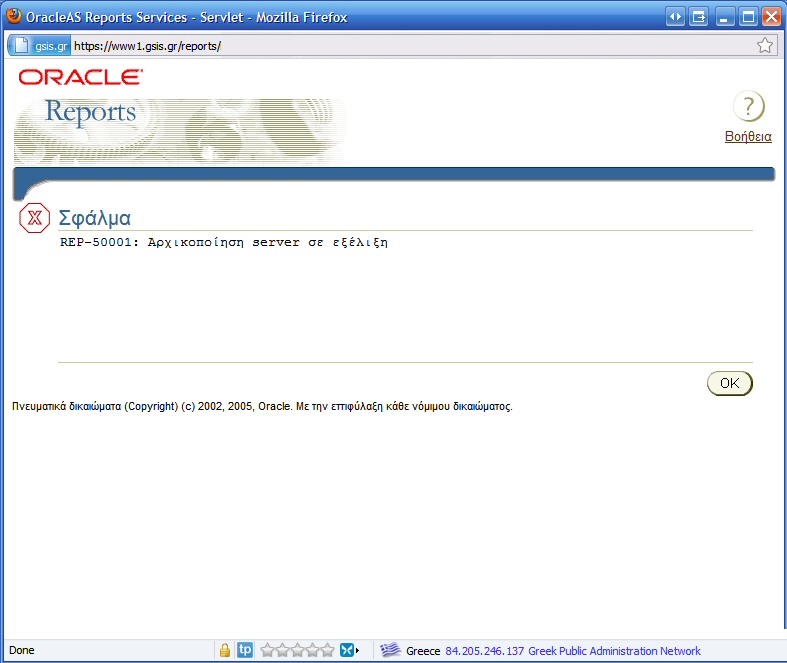
Task: Click the REP-50001 error message text
Action: point(224,242)
